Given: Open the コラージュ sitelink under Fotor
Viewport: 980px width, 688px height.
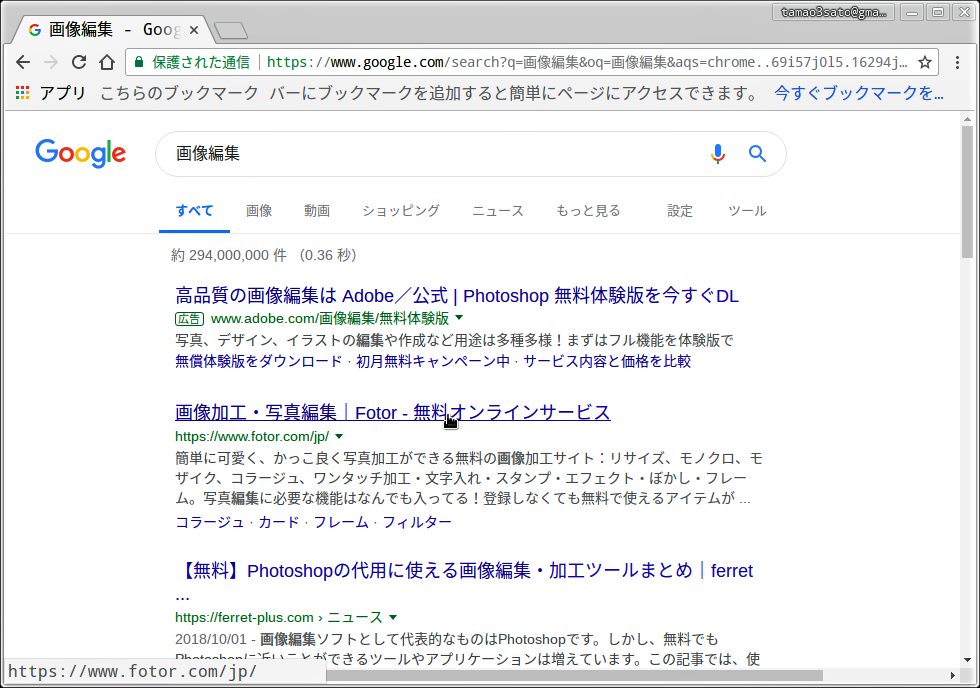Looking at the screenshot, I should coord(209,522).
